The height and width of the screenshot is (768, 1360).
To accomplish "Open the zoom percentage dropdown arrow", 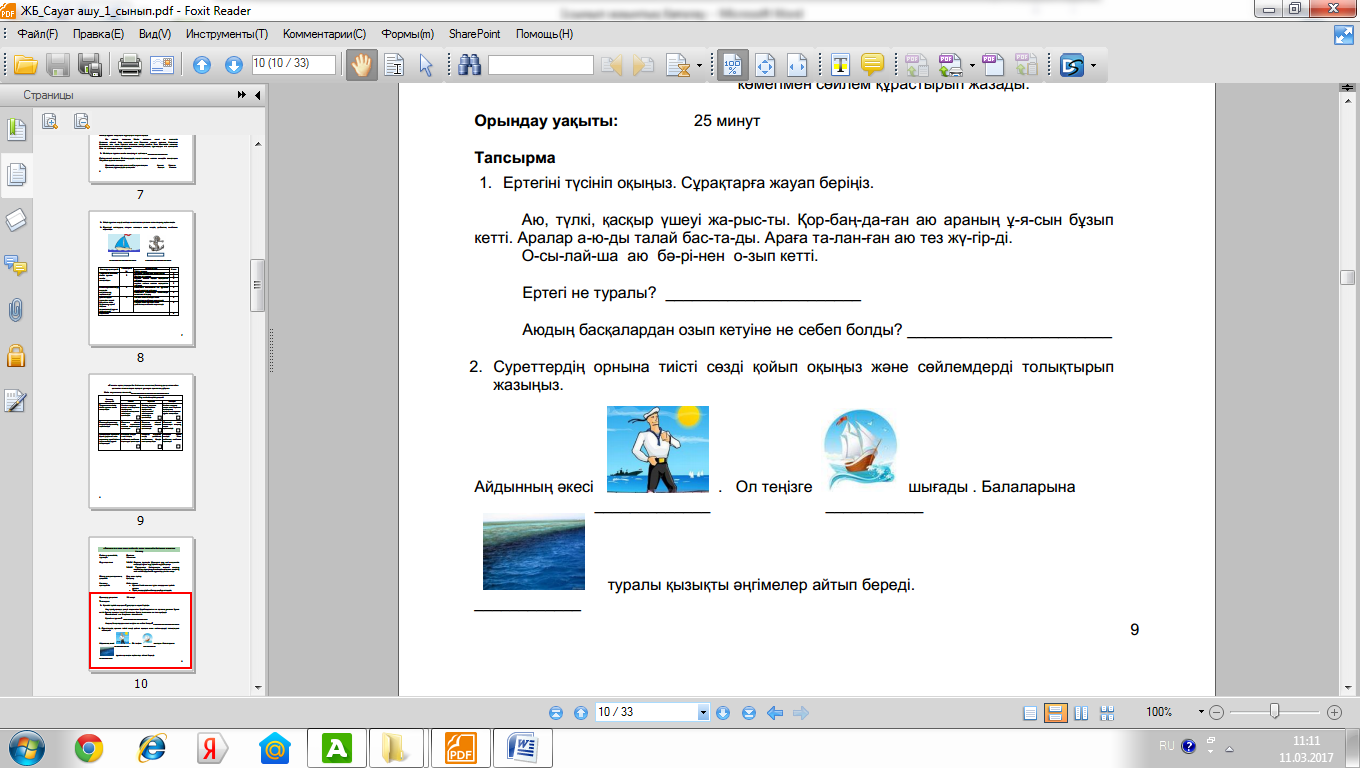I will click(1201, 712).
